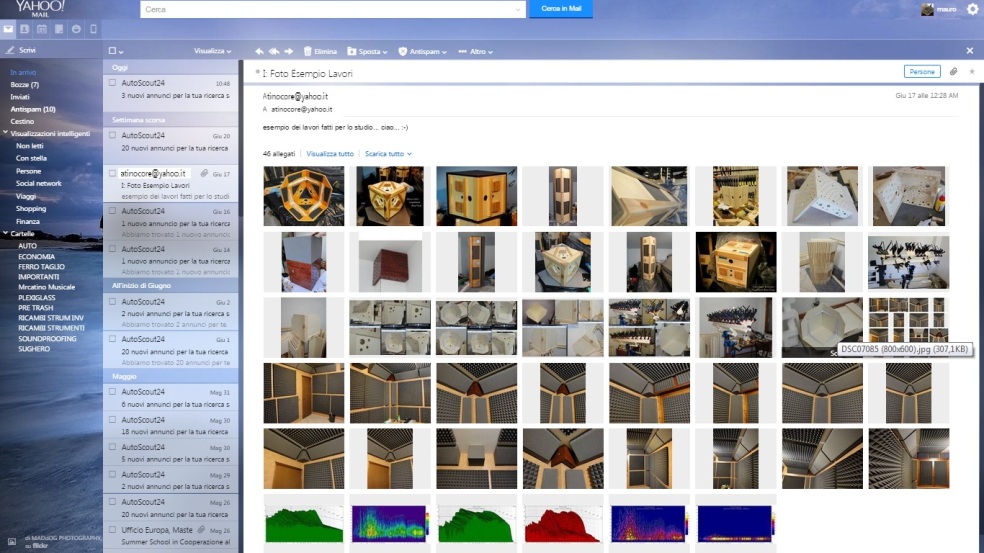Open the first green waterfall graph thumbnail
Image resolution: width=984 pixels, height=553 pixels.
(x=304, y=523)
